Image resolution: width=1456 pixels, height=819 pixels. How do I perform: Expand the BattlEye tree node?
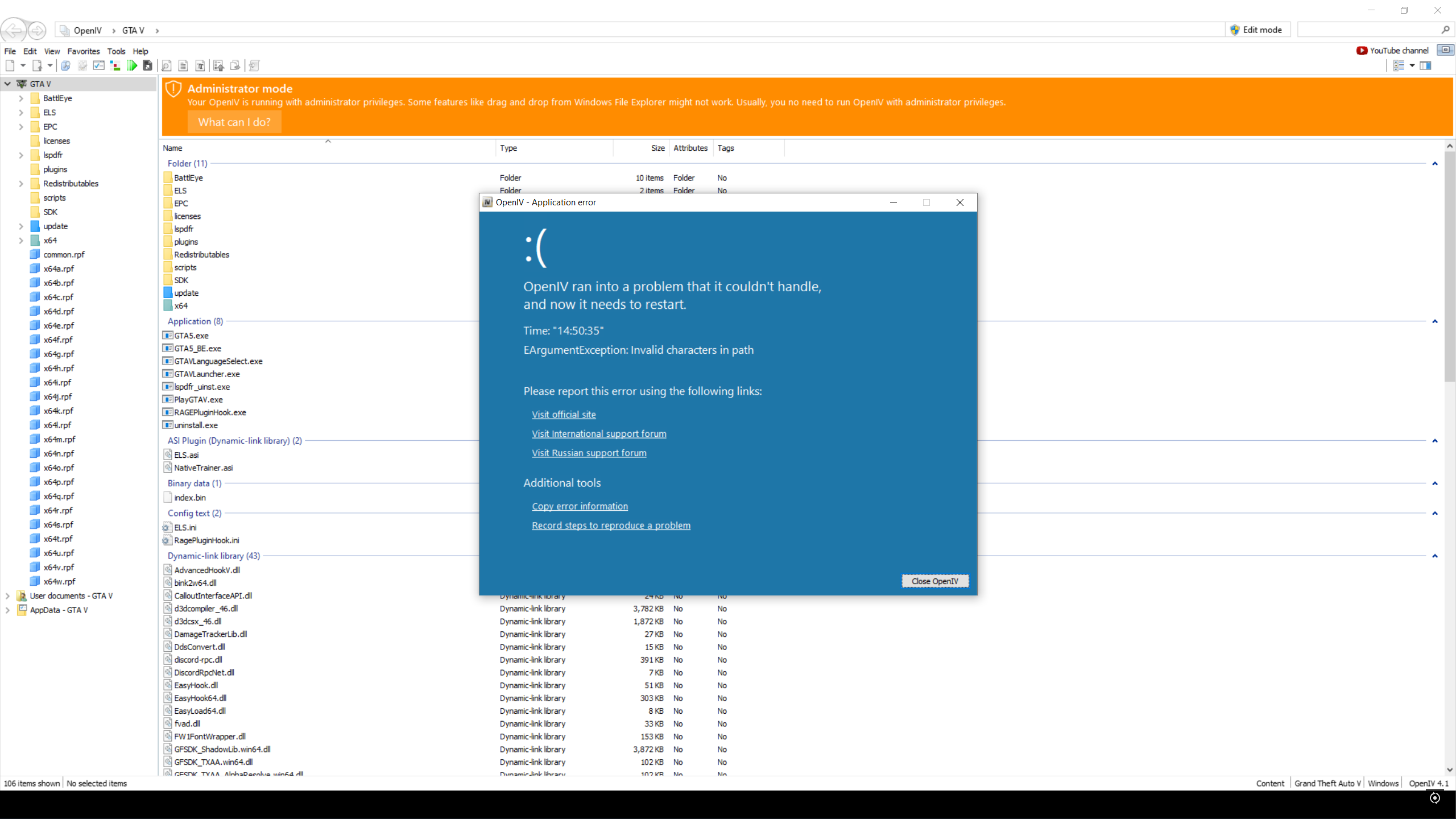click(21, 98)
